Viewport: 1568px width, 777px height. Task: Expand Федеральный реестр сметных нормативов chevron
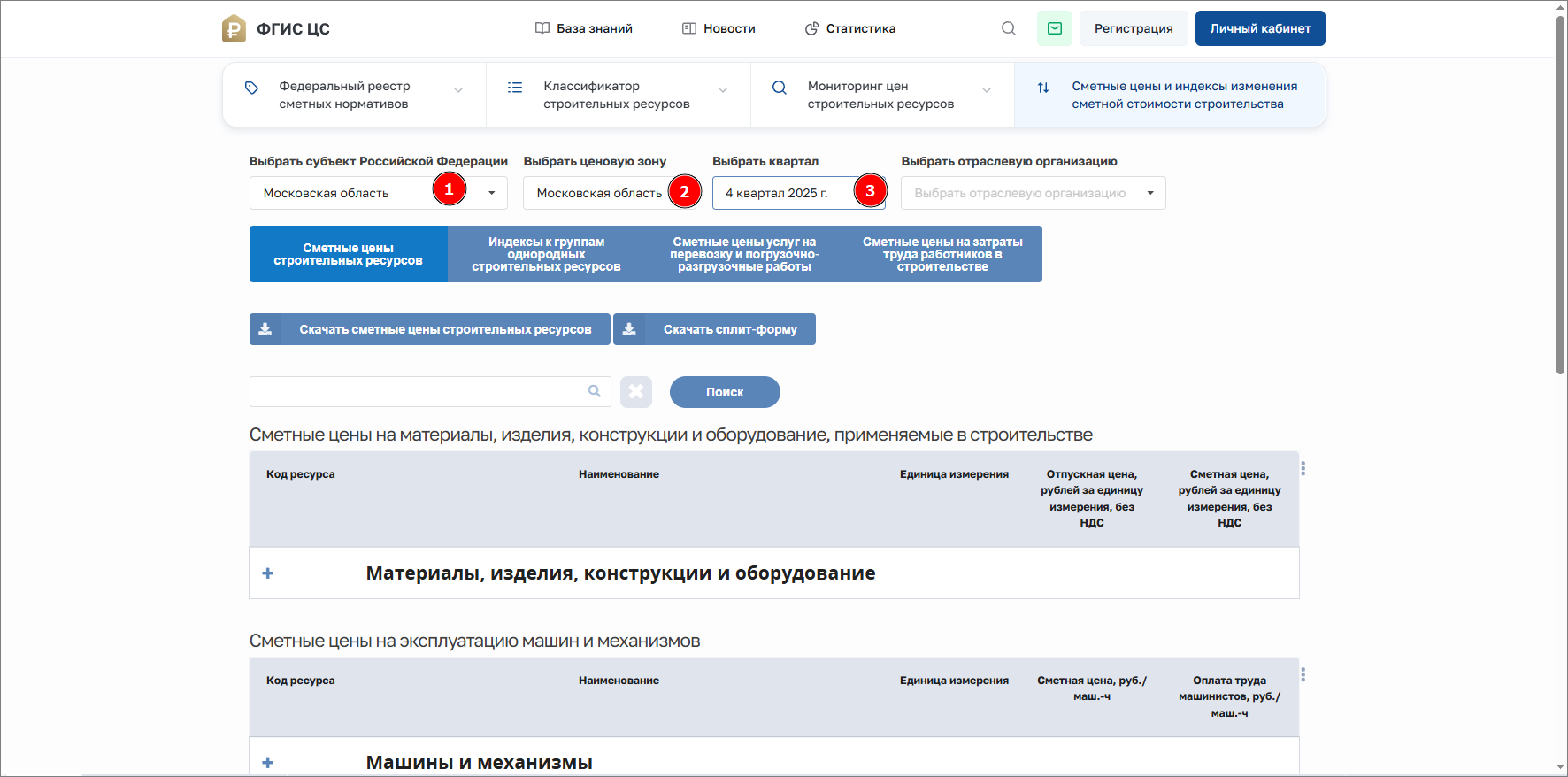(458, 90)
